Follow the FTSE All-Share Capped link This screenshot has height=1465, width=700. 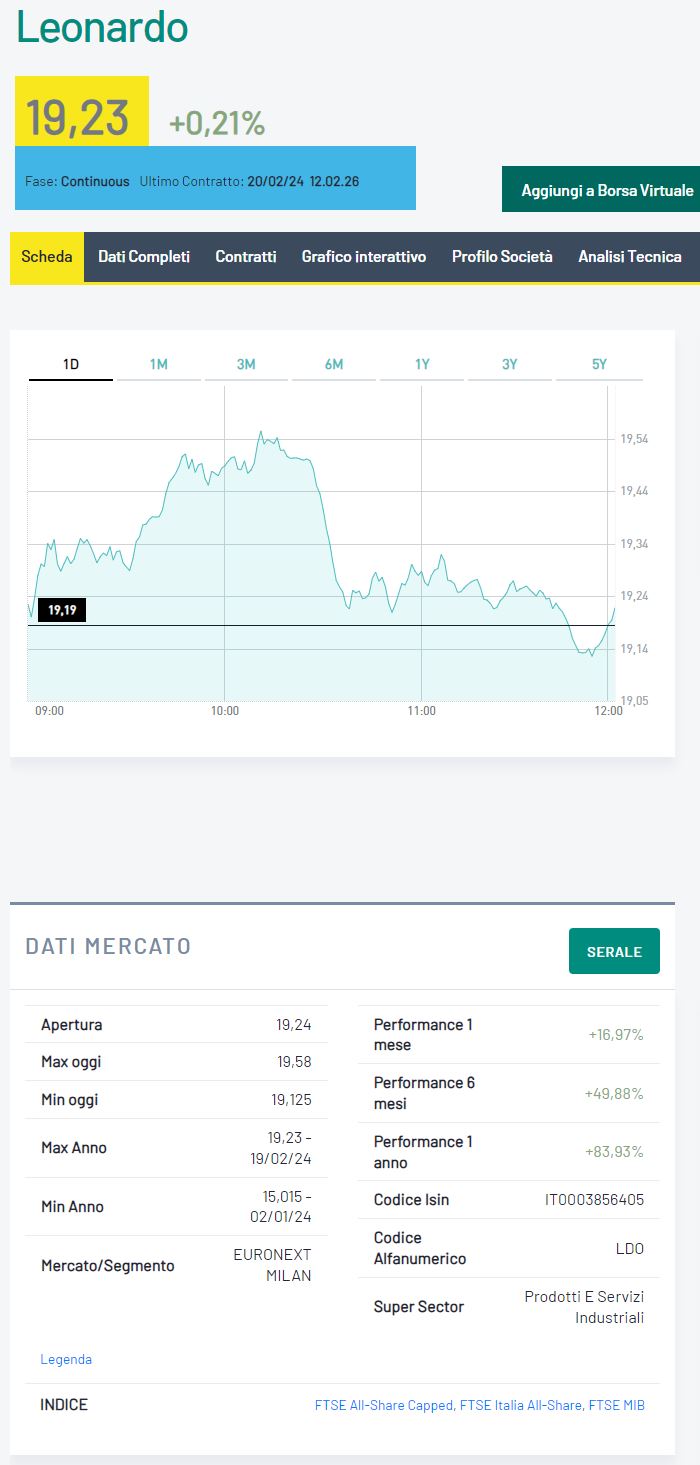tap(384, 1405)
